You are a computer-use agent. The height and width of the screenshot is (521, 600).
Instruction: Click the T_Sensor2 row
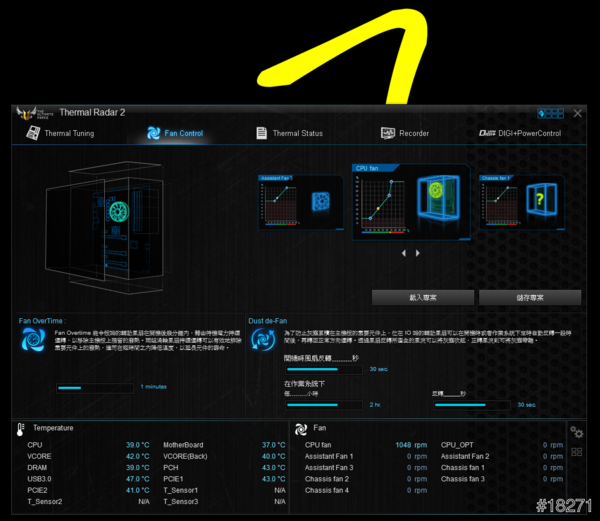88,501
